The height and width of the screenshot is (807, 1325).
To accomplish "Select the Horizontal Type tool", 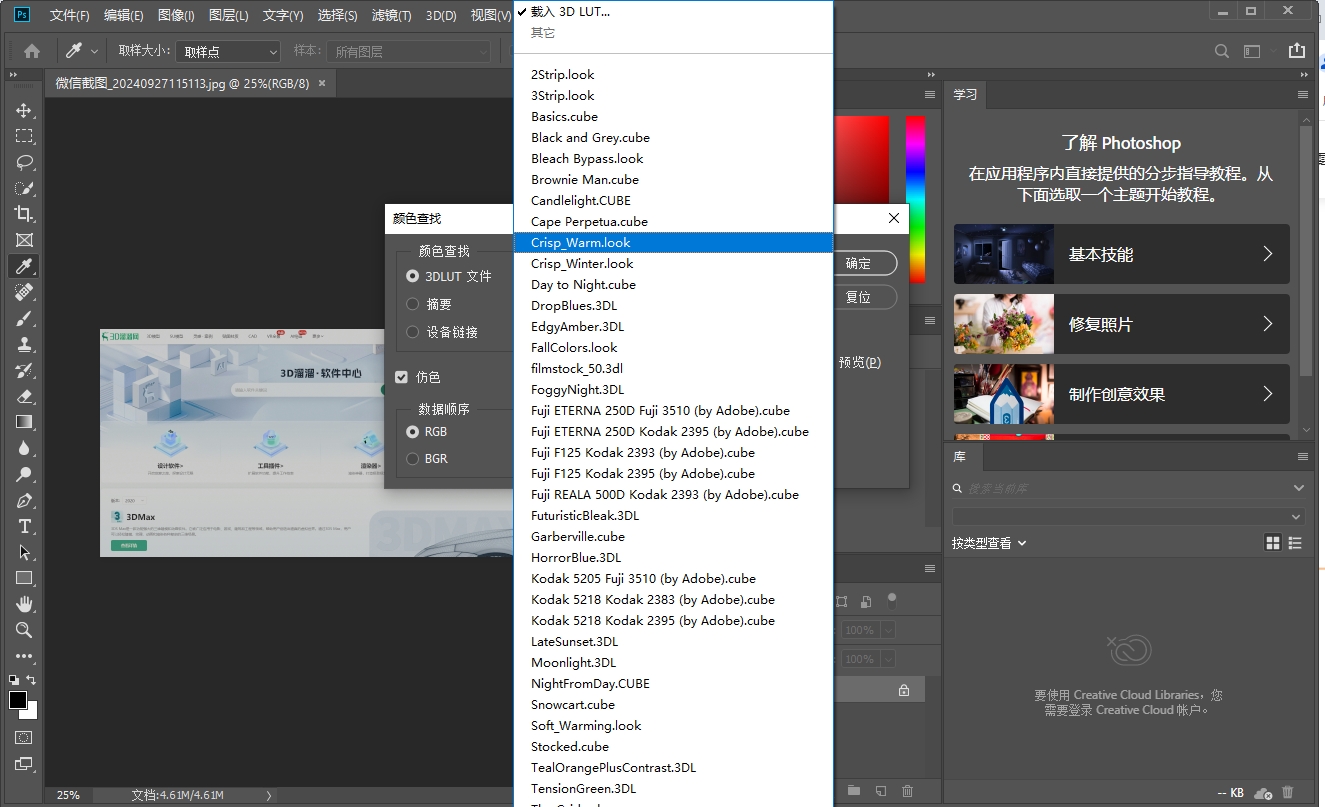I will pos(24,526).
